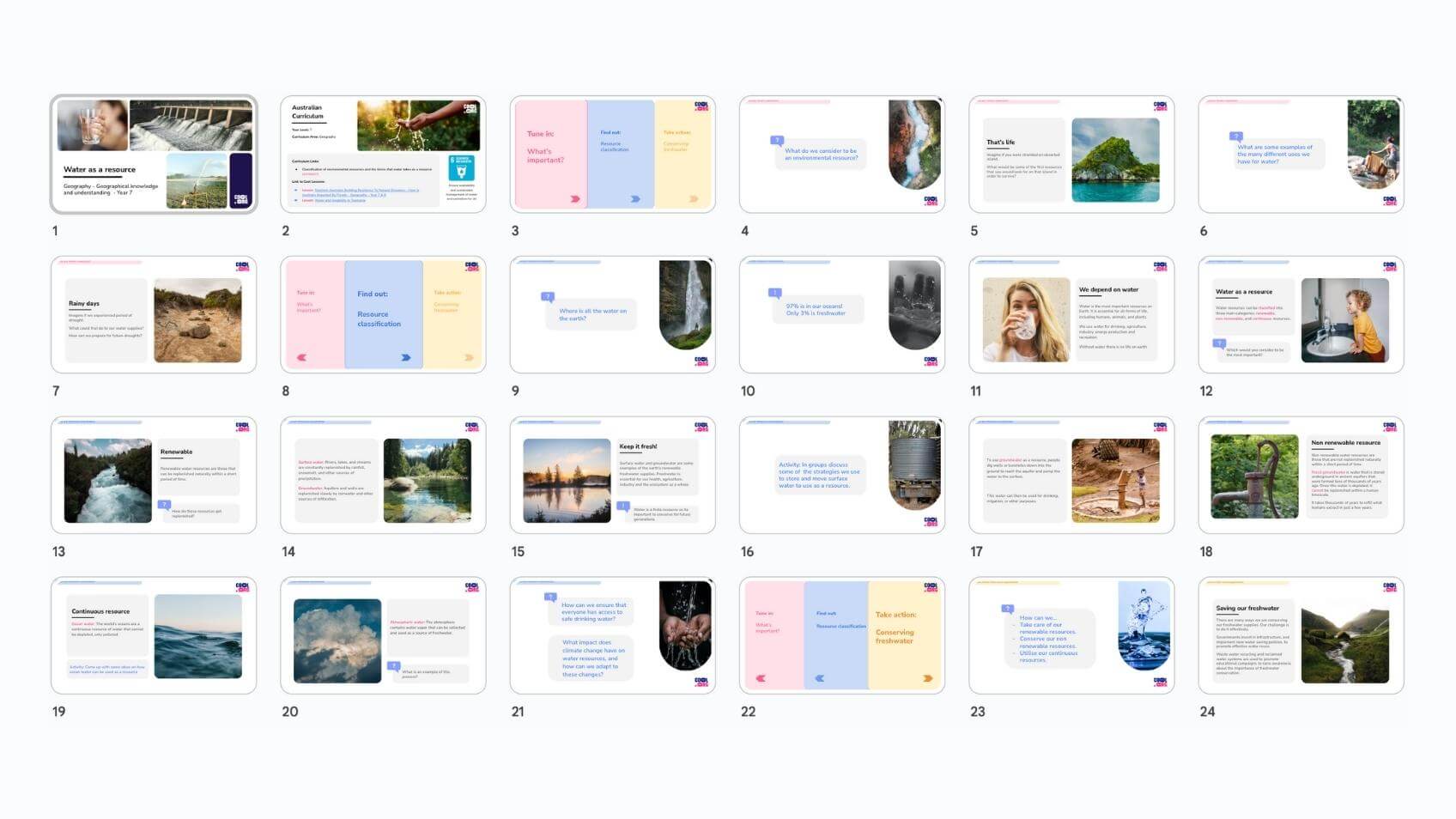The height and width of the screenshot is (819, 1456).
Task: Click the blue arrow on slide 8
Action: point(405,358)
